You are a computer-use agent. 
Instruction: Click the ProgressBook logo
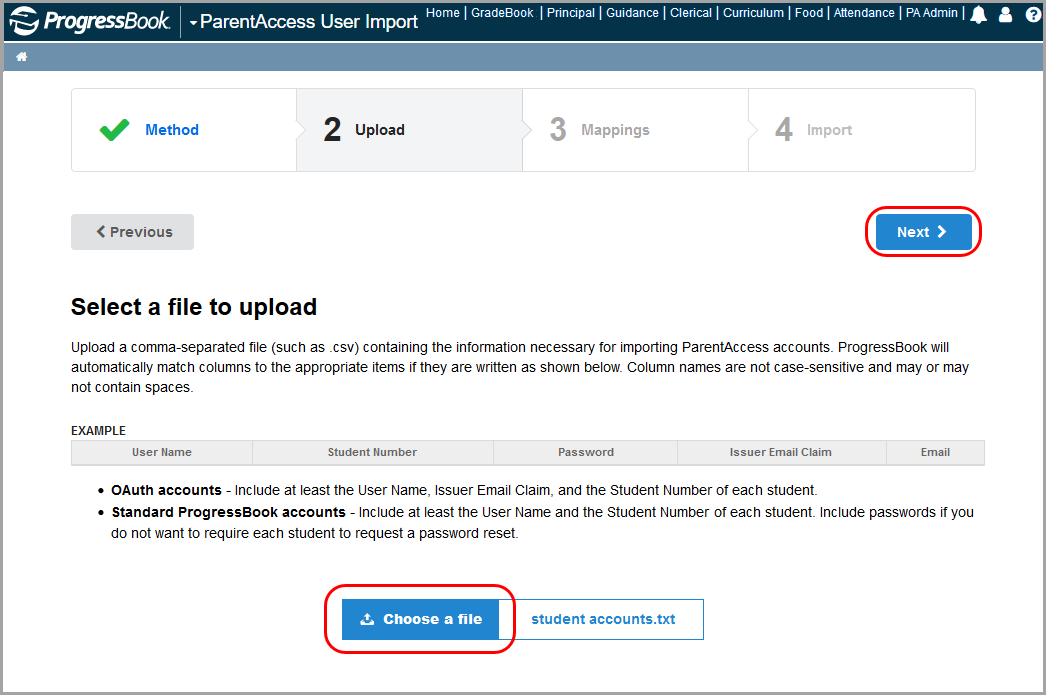click(x=90, y=20)
